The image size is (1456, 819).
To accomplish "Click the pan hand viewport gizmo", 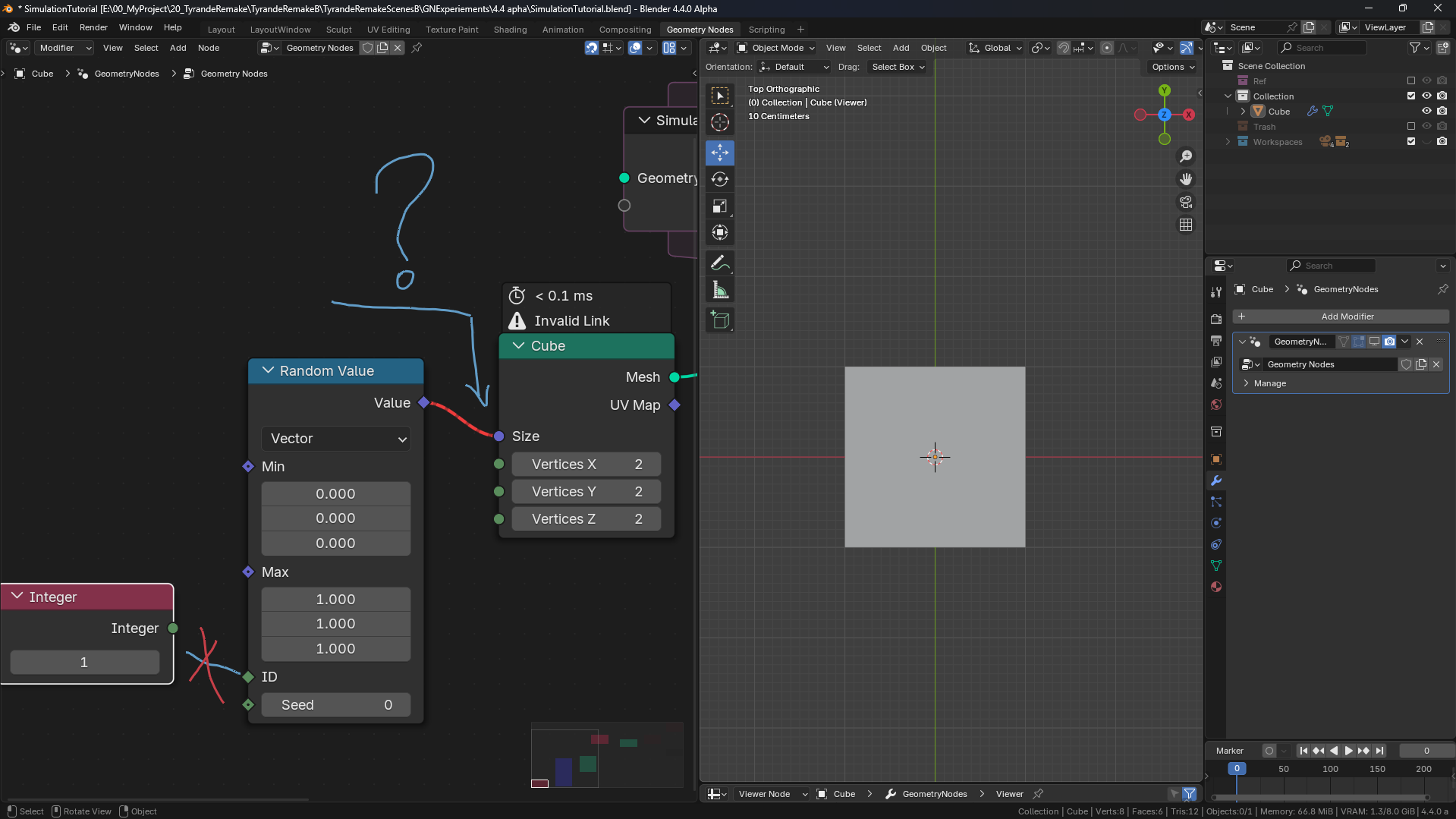I will [x=1185, y=179].
